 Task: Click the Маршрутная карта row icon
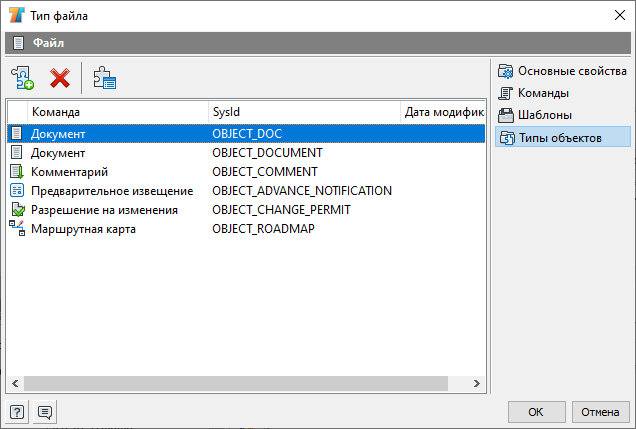tap(17, 229)
